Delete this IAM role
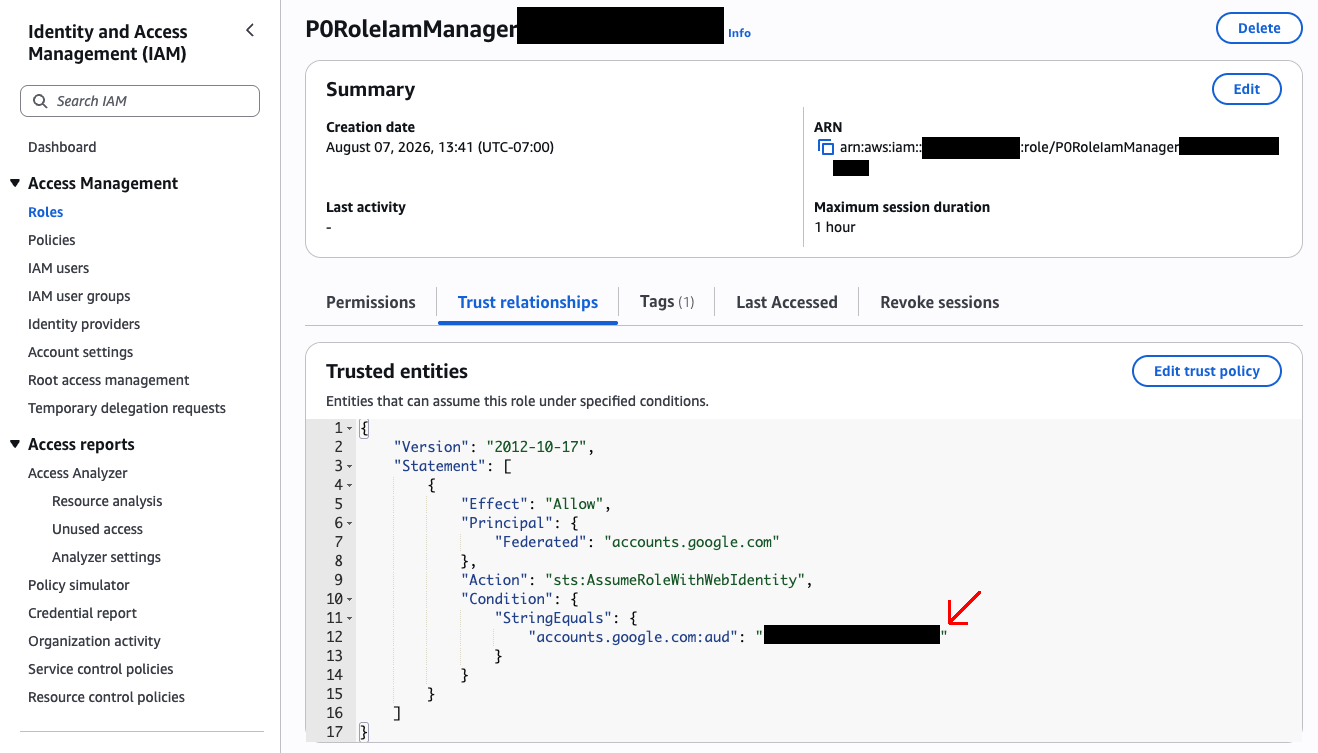 tap(1259, 28)
